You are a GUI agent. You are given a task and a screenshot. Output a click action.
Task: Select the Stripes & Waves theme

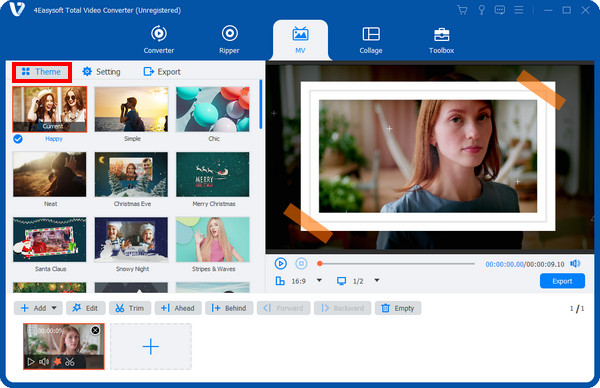click(213, 240)
